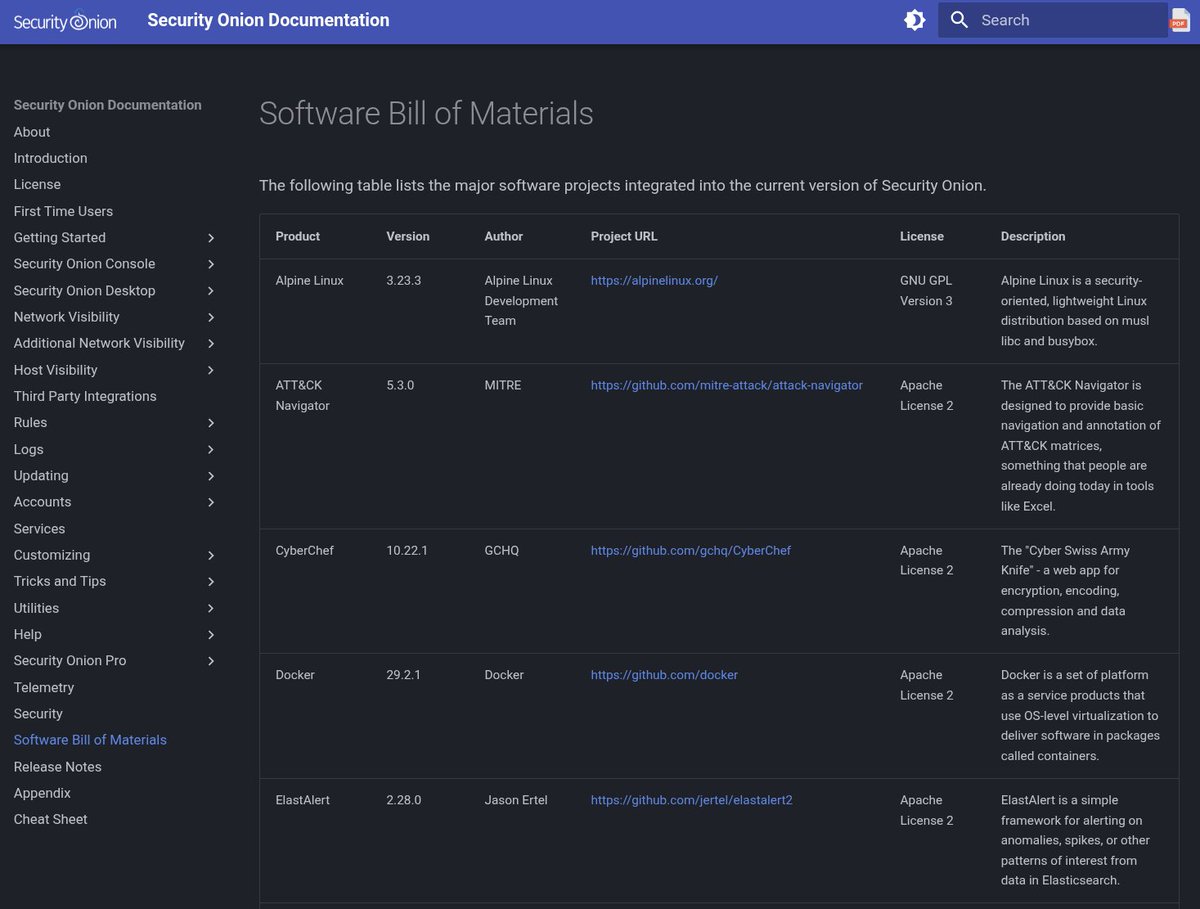Image resolution: width=1200 pixels, height=909 pixels.
Task: Open the jertel/elastalert2 GitHub link
Action: pyautogui.click(x=692, y=800)
